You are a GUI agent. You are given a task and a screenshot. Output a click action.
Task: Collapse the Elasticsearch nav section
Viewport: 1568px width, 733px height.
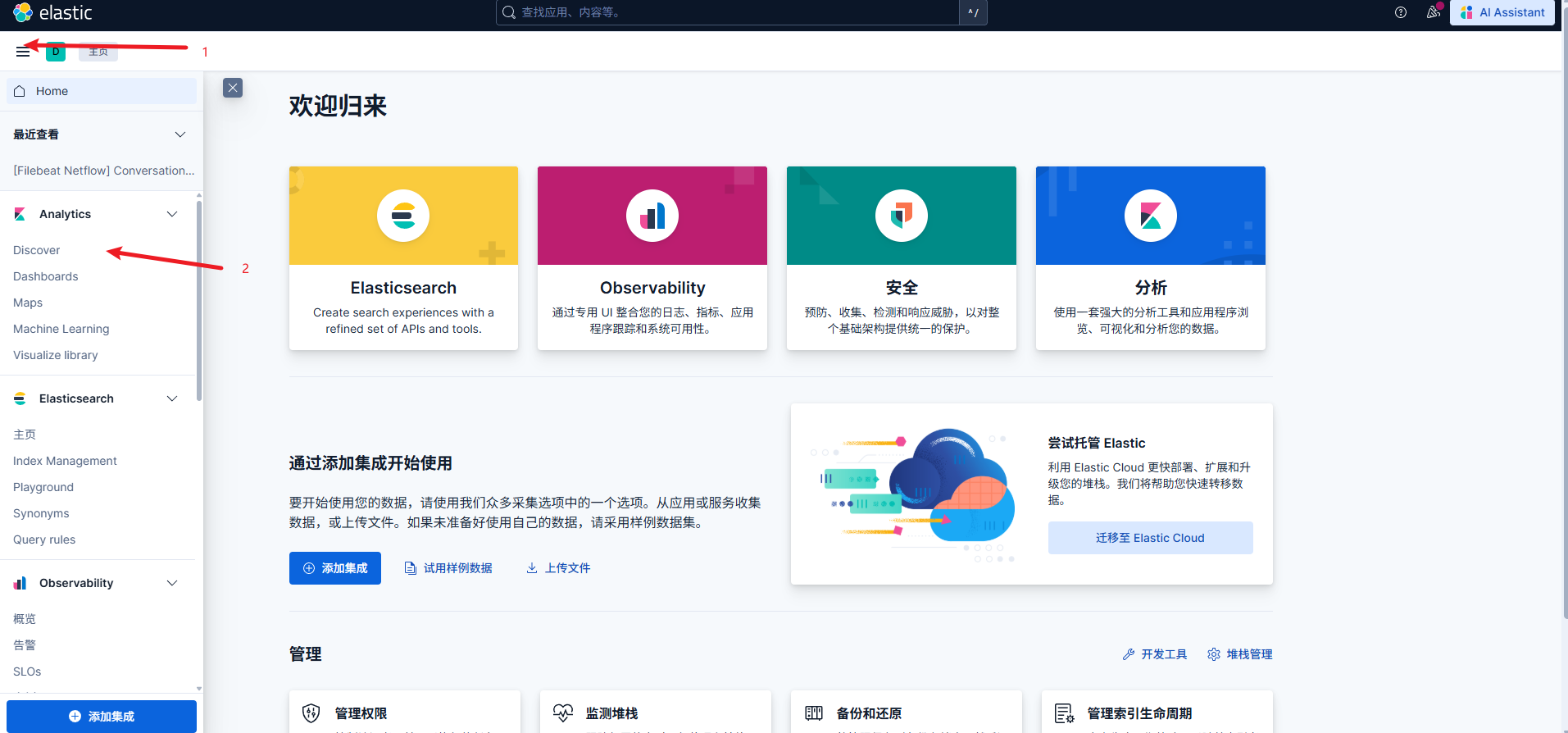click(x=172, y=398)
